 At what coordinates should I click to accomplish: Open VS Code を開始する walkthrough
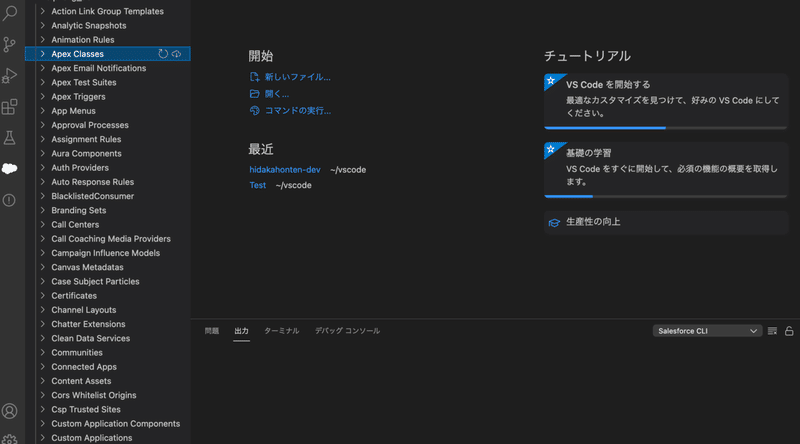666,101
